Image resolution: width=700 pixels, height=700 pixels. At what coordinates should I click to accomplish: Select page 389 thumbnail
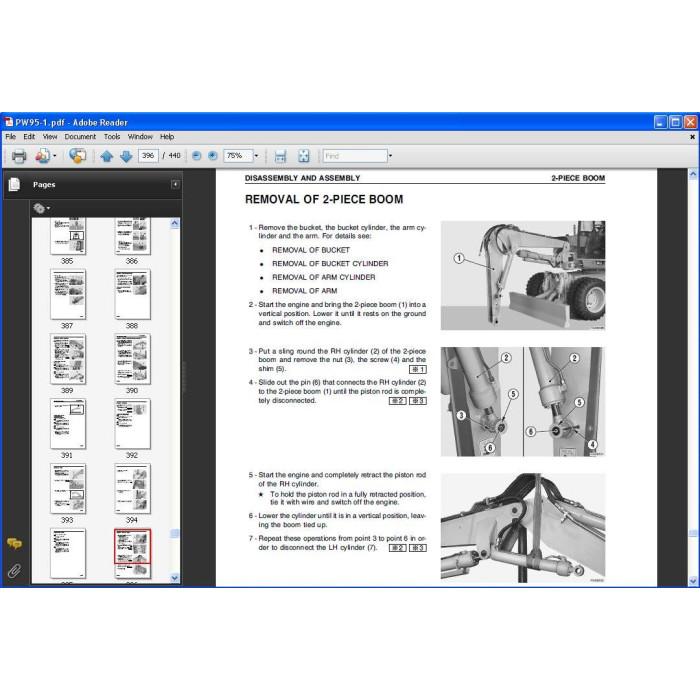pyautogui.click(x=68, y=359)
